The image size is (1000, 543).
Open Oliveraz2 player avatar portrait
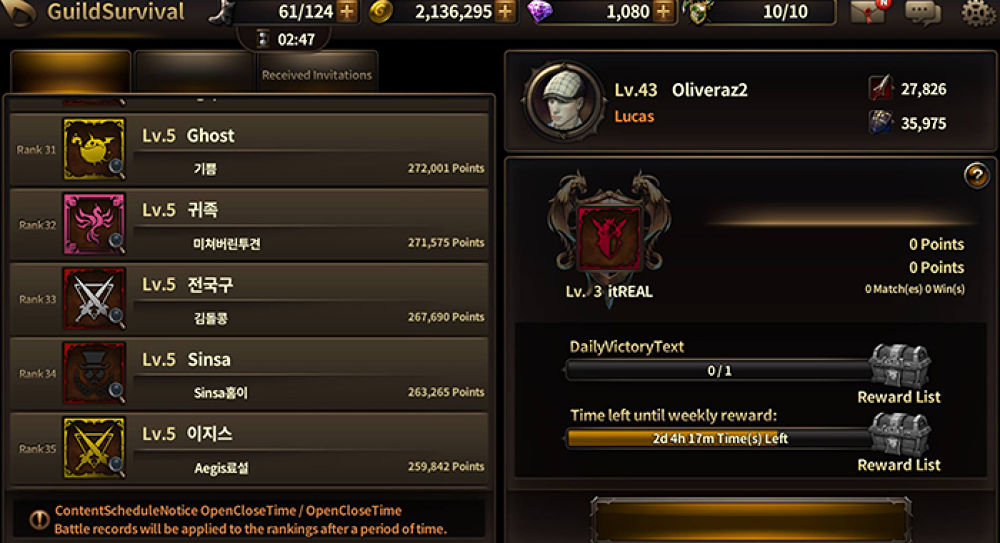point(563,100)
